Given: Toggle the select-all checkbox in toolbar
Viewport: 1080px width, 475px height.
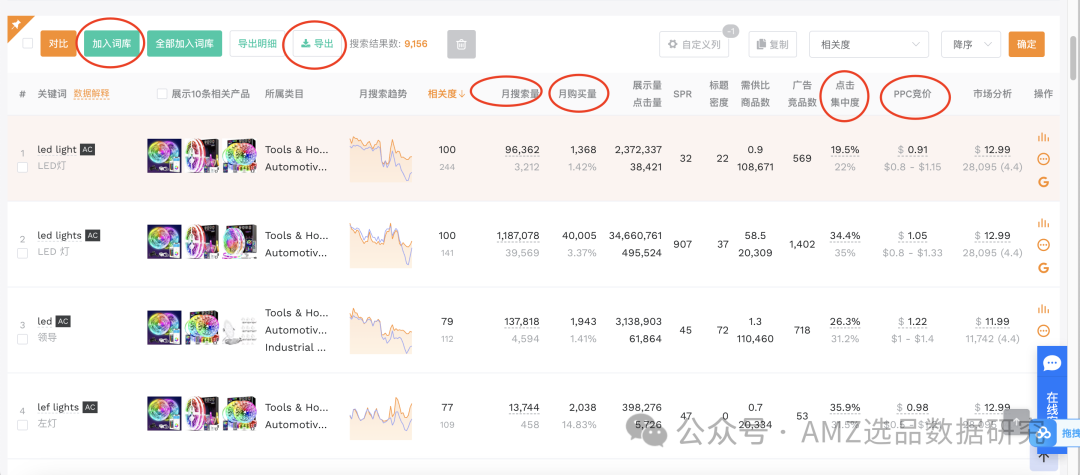Looking at the screenshot, I should tap(28, 43).
